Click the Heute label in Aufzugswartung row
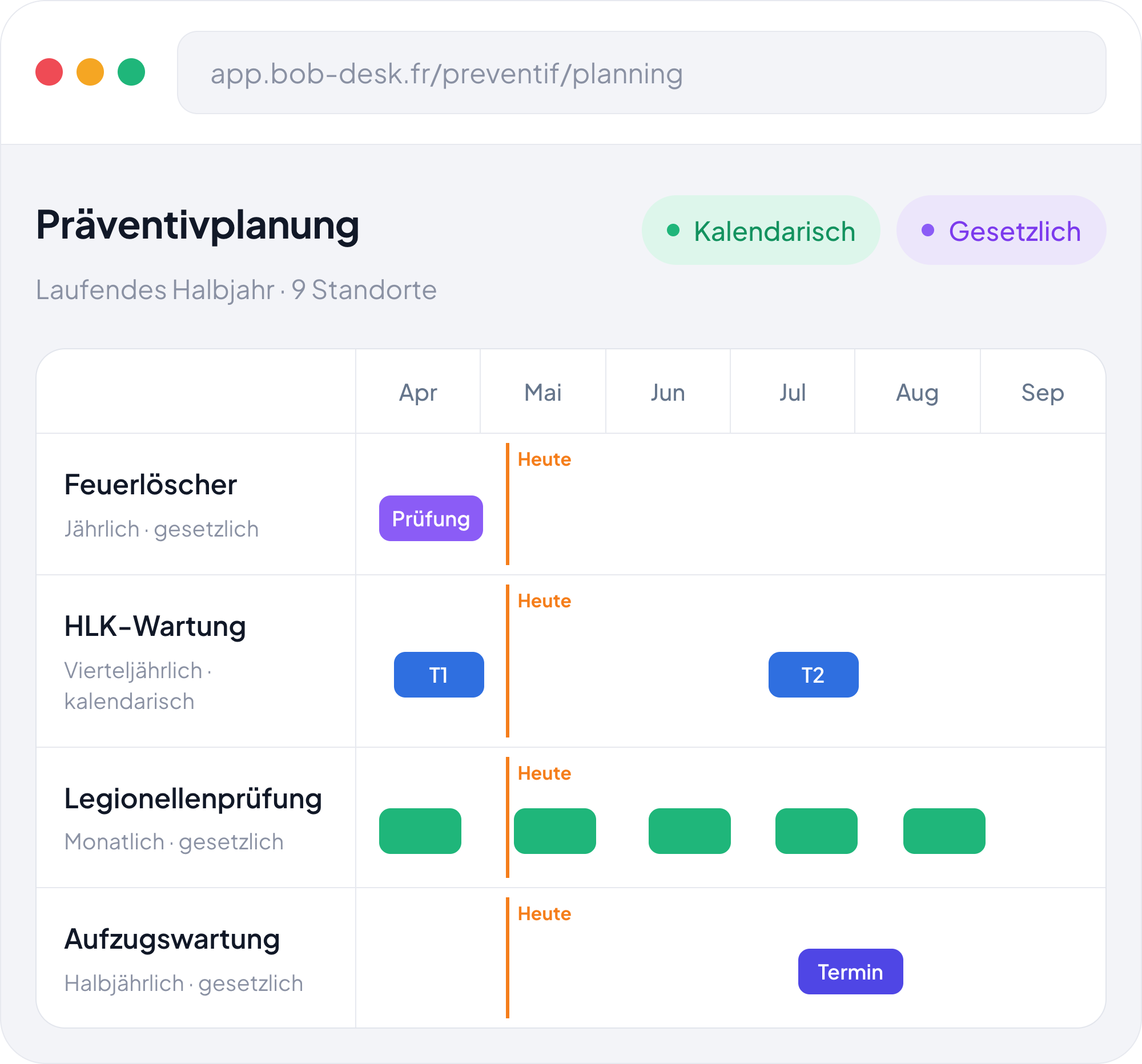1142x1064 pixels. click(544, 913)
